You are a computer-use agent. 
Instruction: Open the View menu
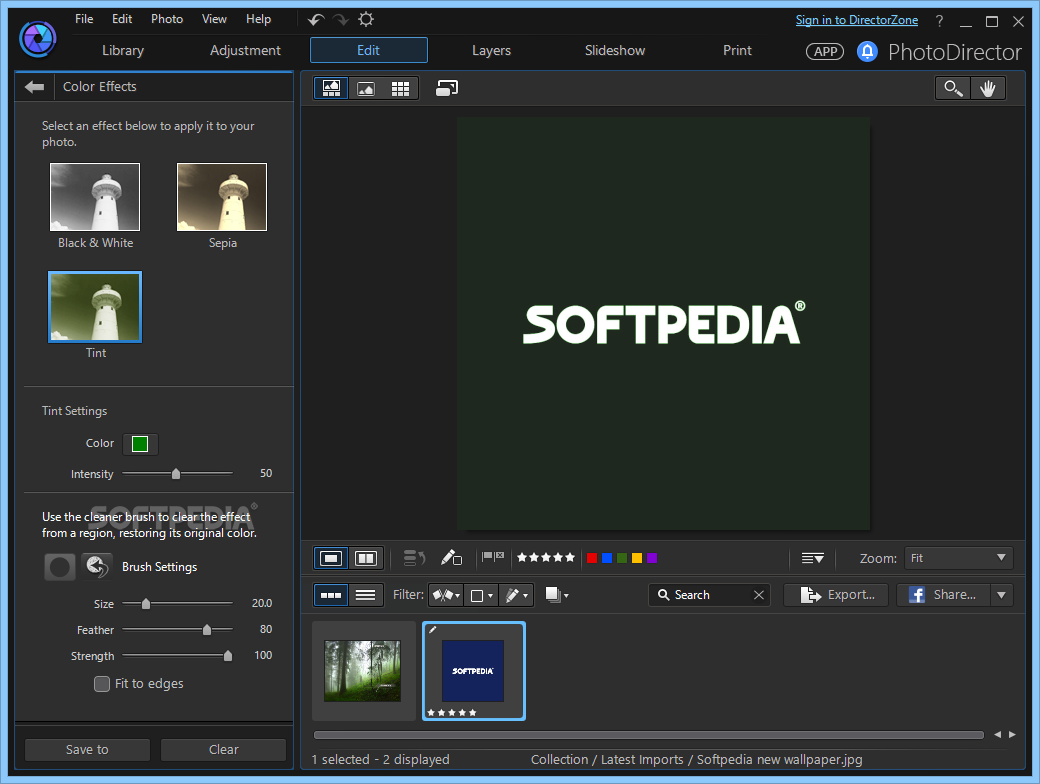pyautogui.click(x=214, y=19)
